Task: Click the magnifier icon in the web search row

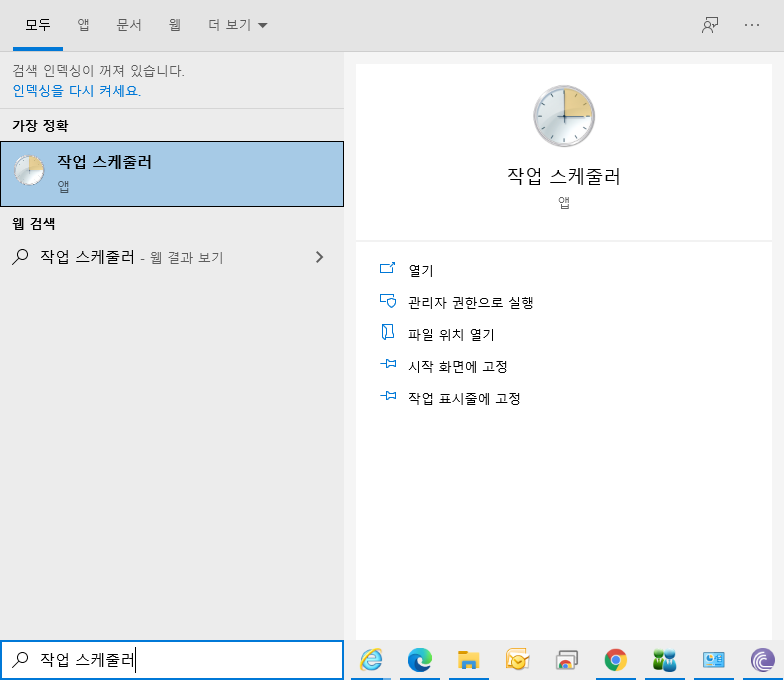Action: pos(20,257)
